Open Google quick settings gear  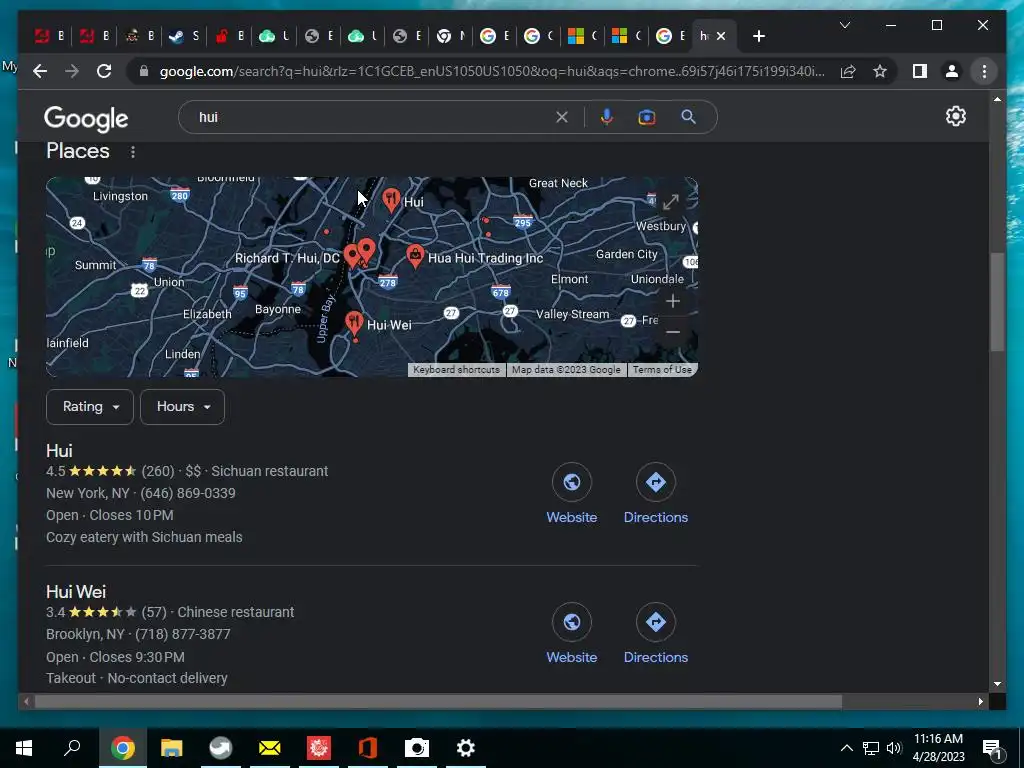pos(955,116)
